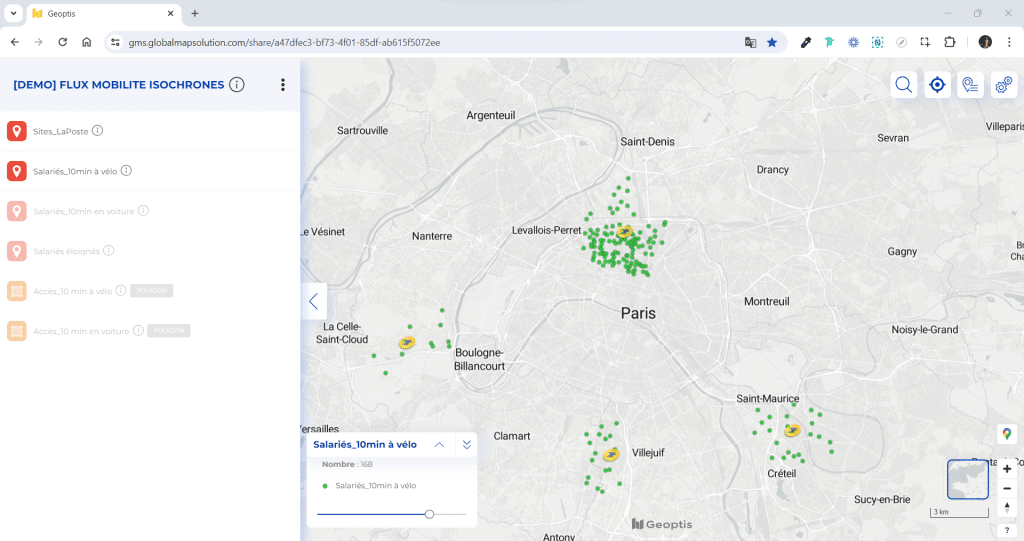The width and height of the screenshot is (1024, 541).
Task: Open the map settings gears
Action: tap(1004, 85)
